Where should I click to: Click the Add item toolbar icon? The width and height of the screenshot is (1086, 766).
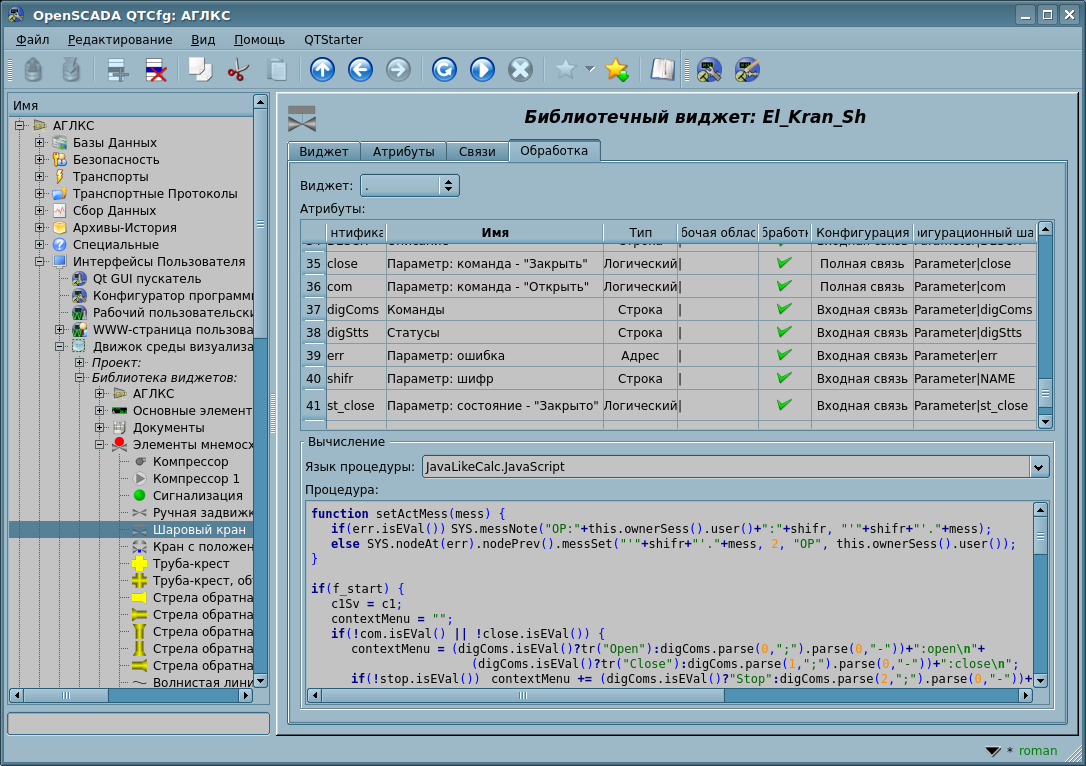tap(119, 70)
